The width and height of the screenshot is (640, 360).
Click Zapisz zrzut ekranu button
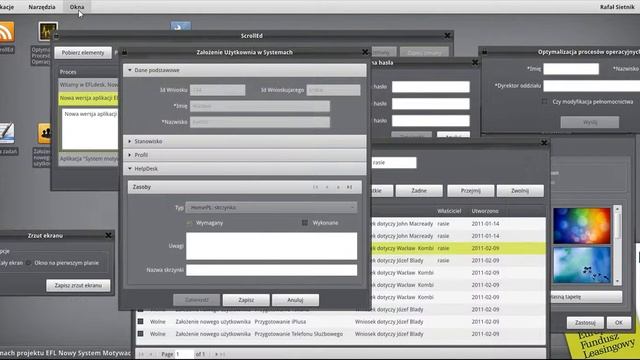tap(78, 285)
